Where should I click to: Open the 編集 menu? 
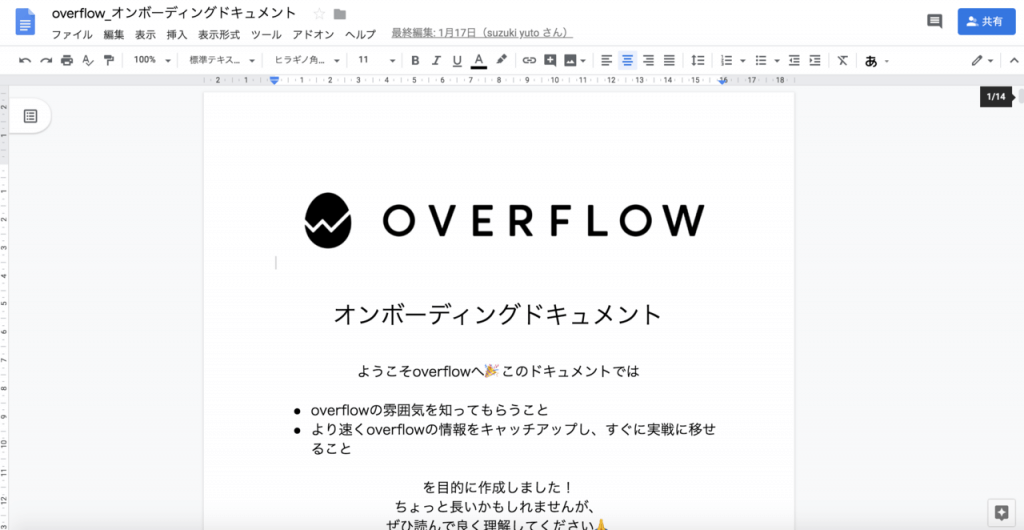coord(114,35)
